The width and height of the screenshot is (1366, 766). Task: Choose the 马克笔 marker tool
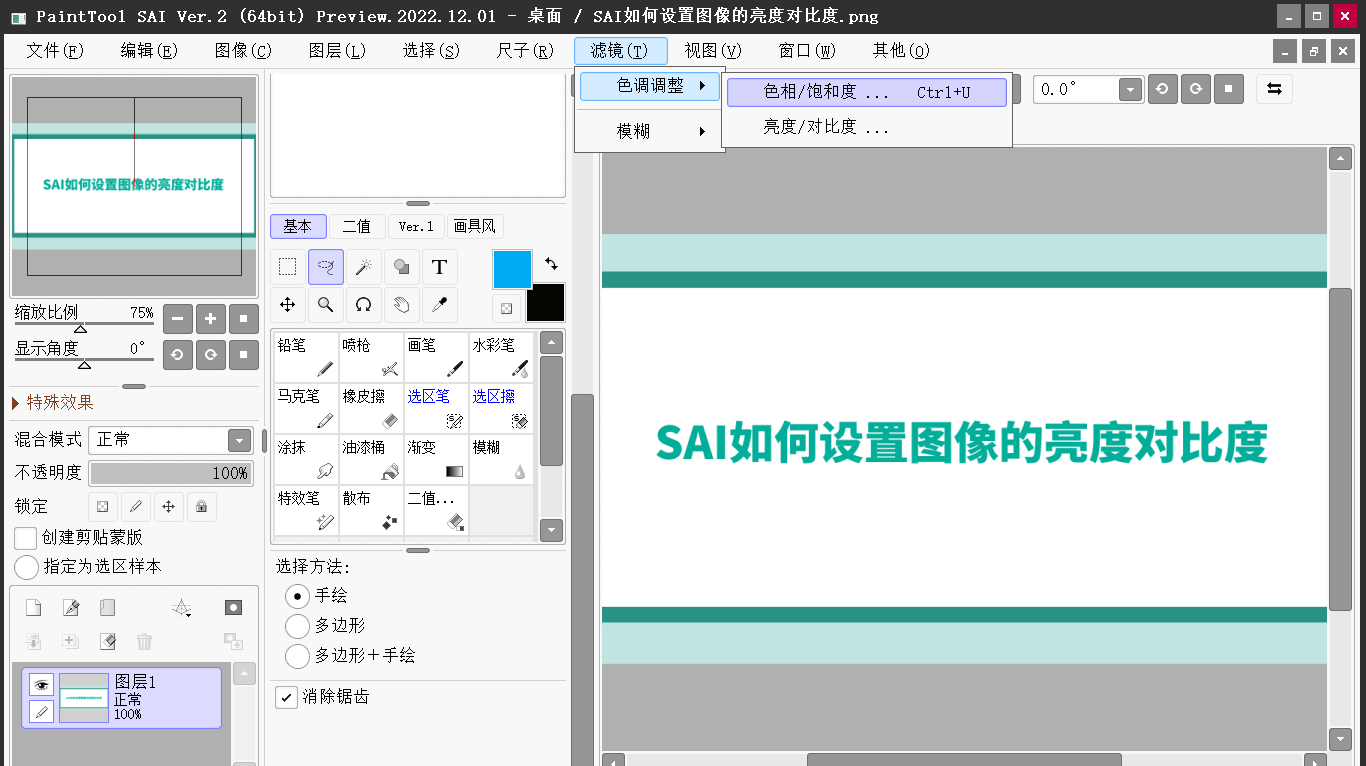pos(306,408)
